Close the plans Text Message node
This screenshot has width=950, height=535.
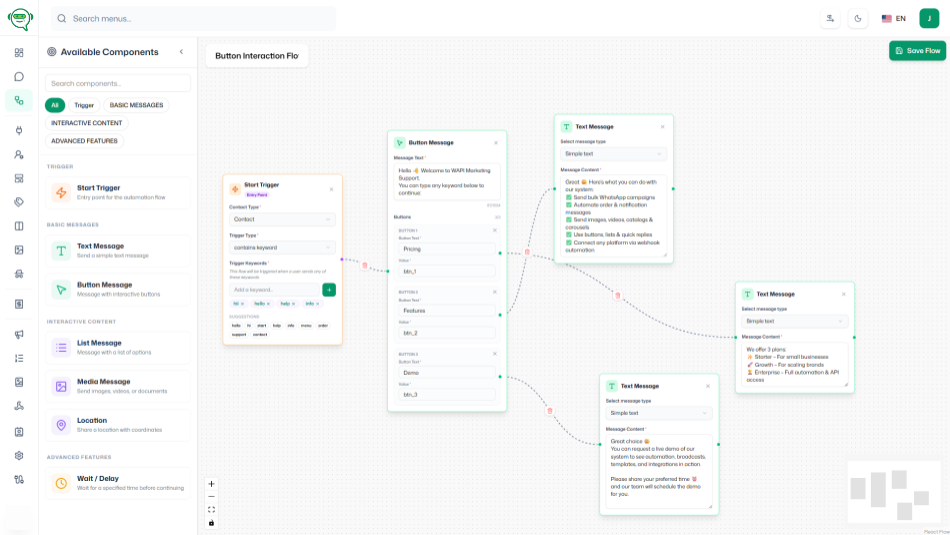(843, 294)
